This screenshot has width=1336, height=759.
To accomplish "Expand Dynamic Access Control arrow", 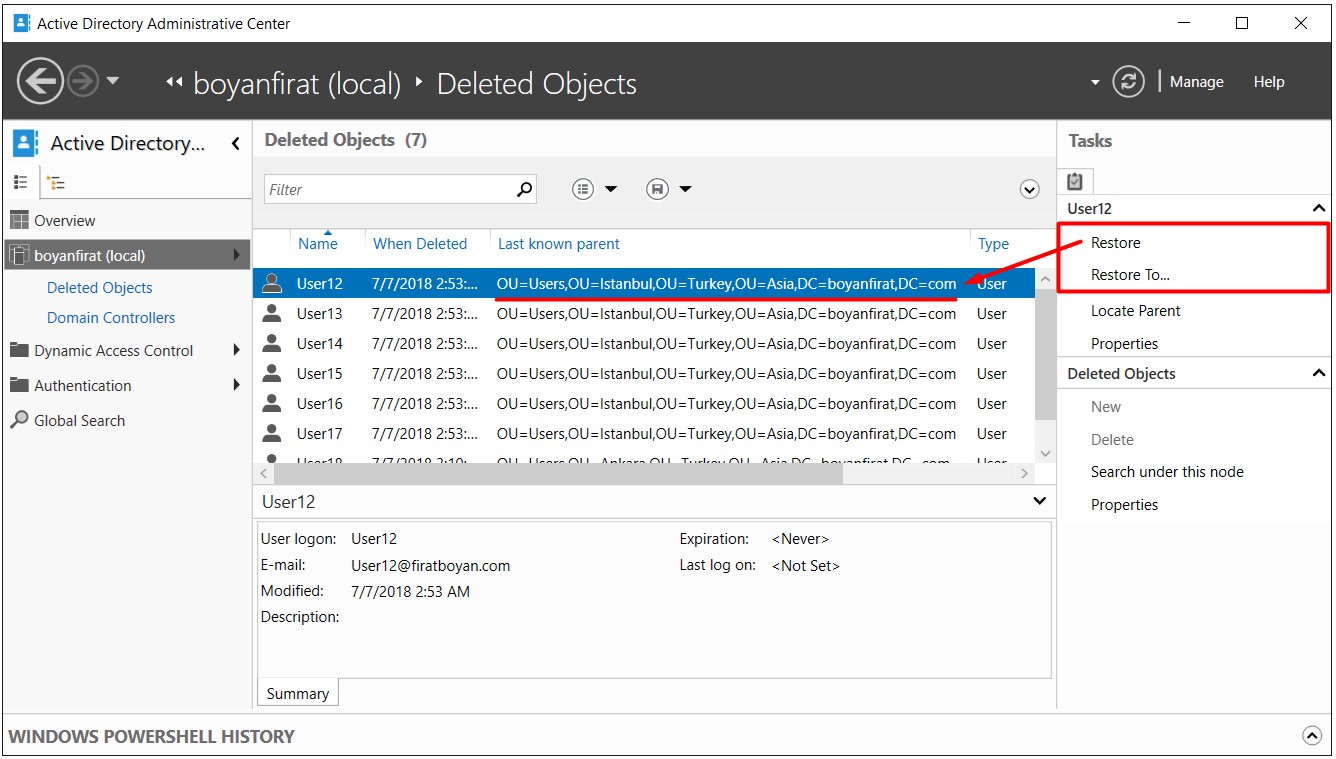I will click(x=237, y=350).
